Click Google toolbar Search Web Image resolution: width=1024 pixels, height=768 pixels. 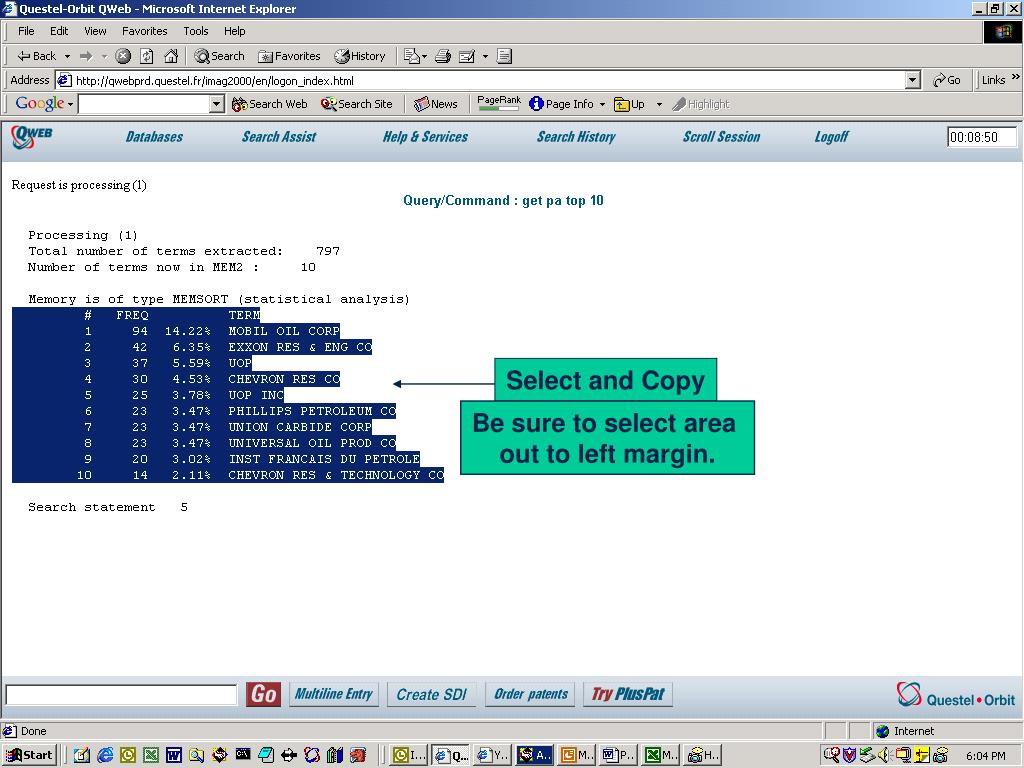coord(270,104)
